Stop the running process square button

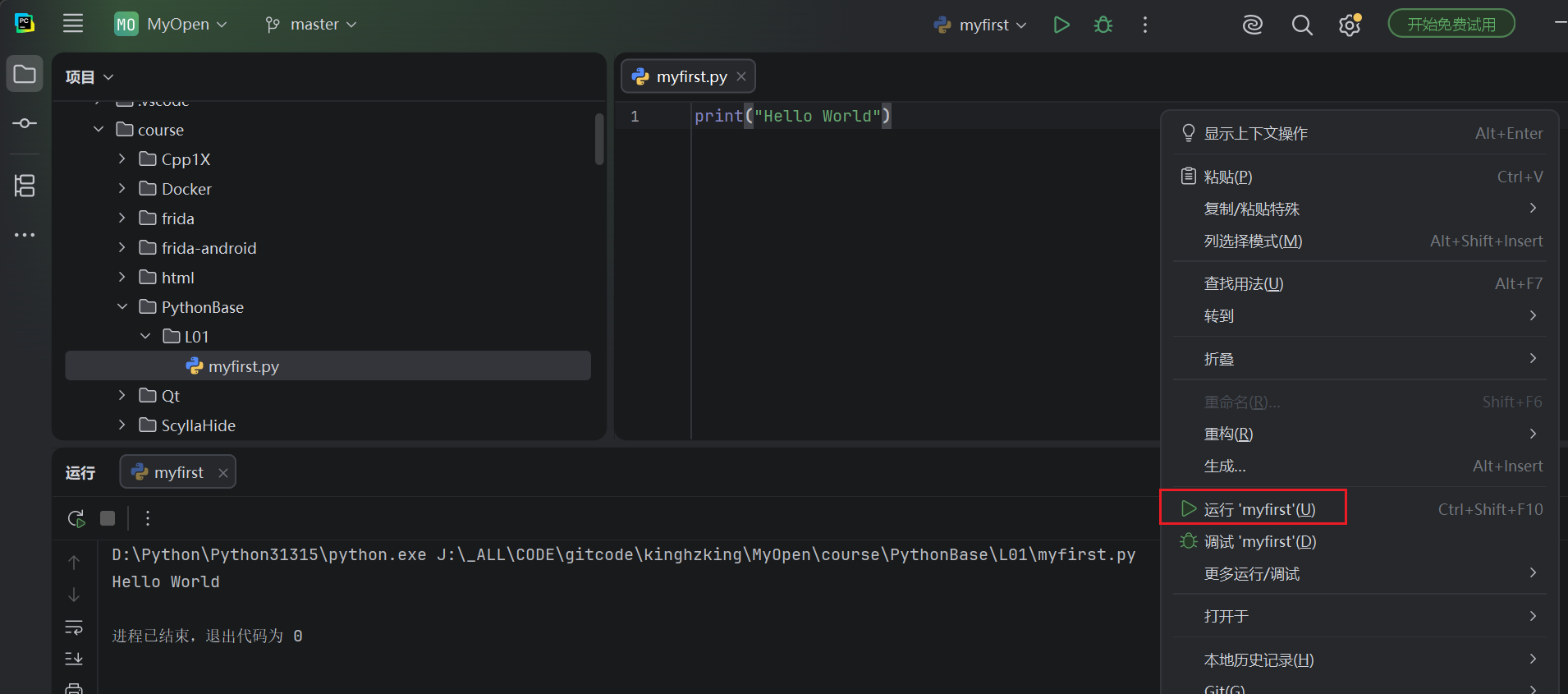coord(108,518)
